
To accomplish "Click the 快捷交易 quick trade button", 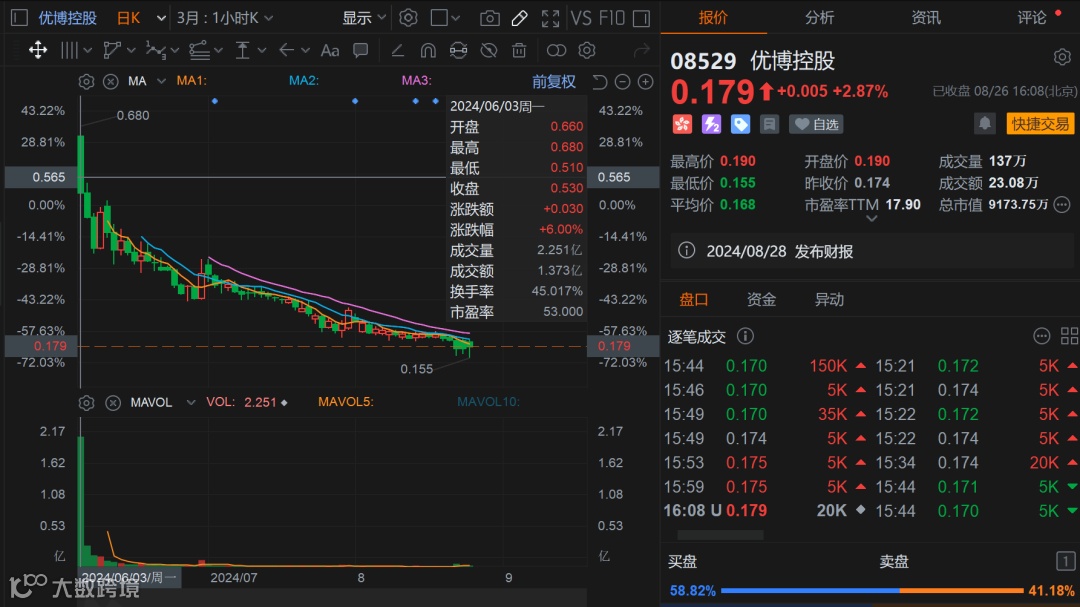I will pos(1040,124).
